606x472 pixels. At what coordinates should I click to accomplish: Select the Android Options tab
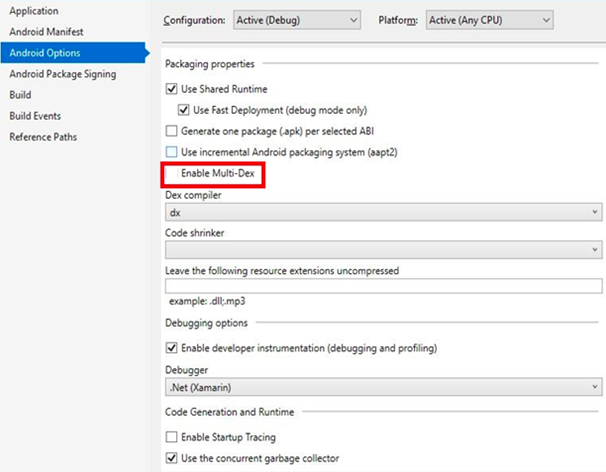pos(45,53)
